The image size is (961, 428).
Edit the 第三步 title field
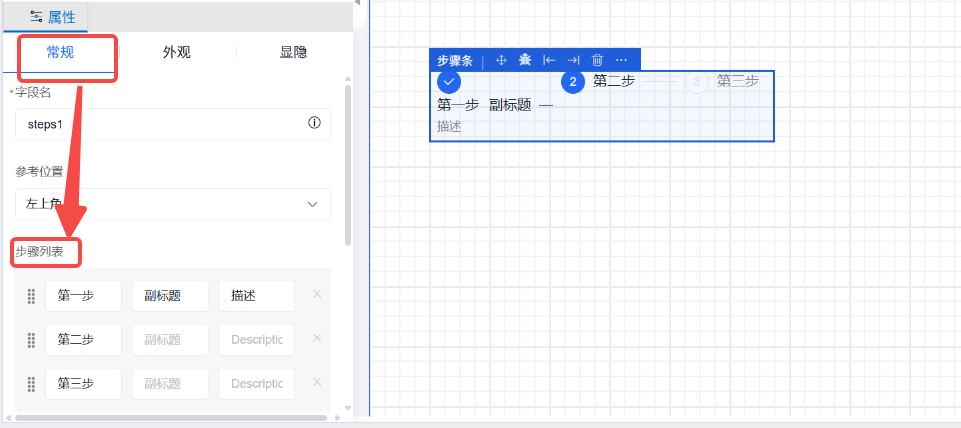tap(83, 384)
